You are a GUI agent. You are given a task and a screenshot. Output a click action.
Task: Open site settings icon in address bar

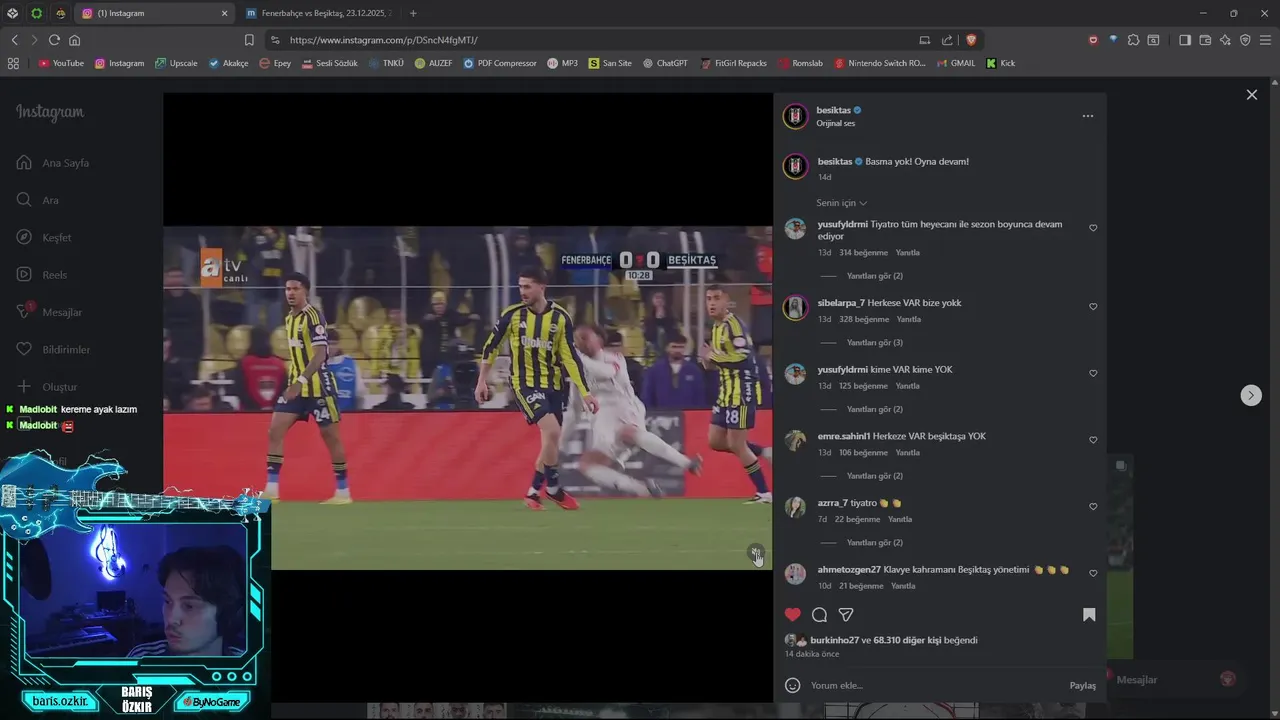[275, 40]
